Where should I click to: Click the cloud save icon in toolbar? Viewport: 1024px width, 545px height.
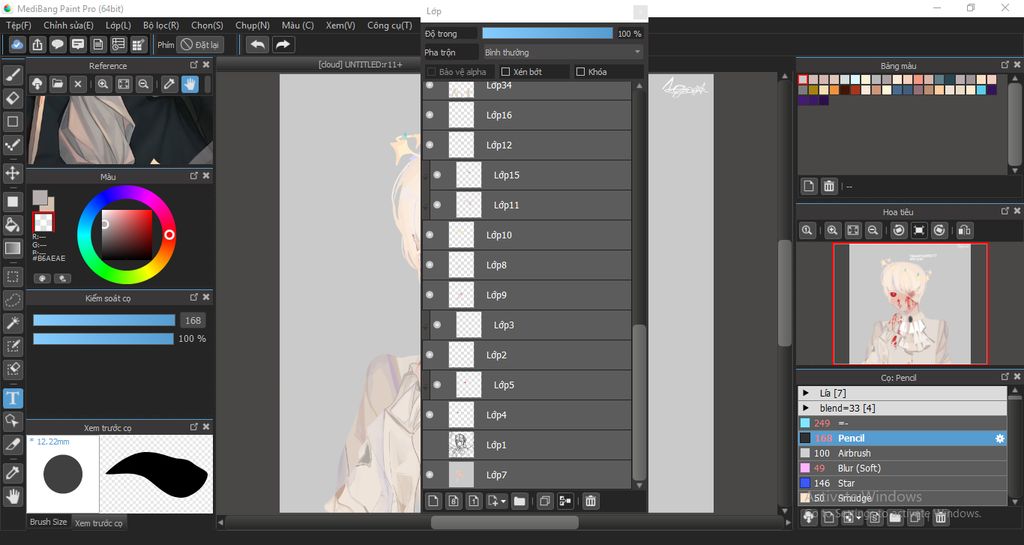click(x=17, y=44)
